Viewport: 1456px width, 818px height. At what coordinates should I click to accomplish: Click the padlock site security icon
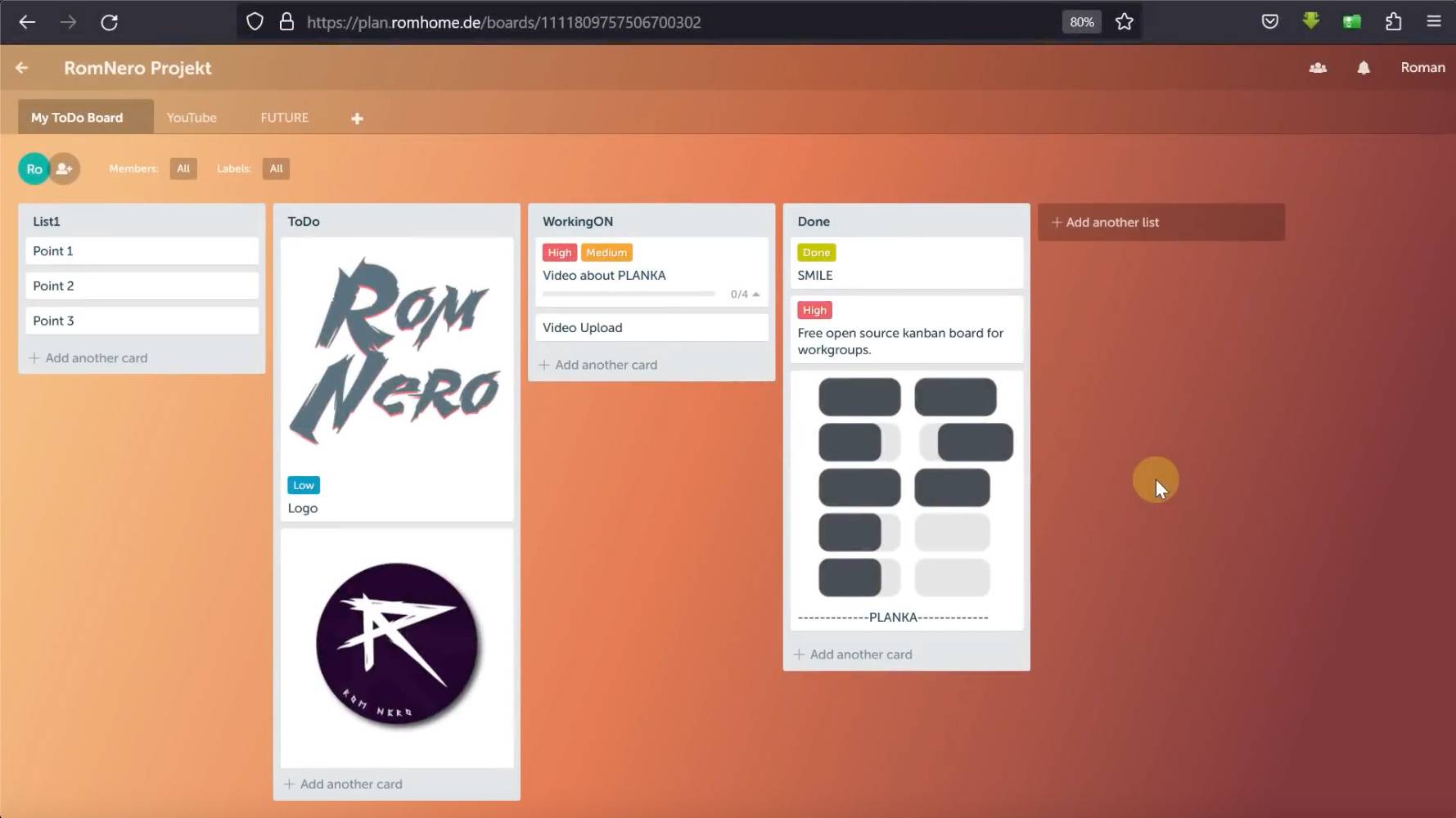tap(286, 22)
